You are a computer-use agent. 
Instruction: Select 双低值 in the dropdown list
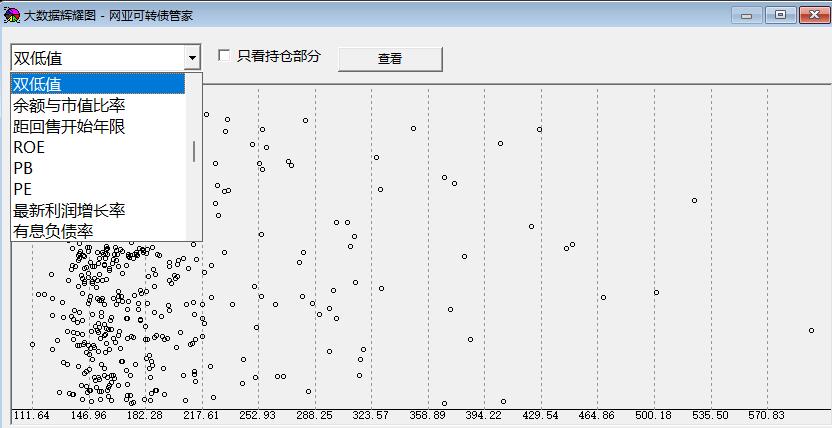coord(98,84)
